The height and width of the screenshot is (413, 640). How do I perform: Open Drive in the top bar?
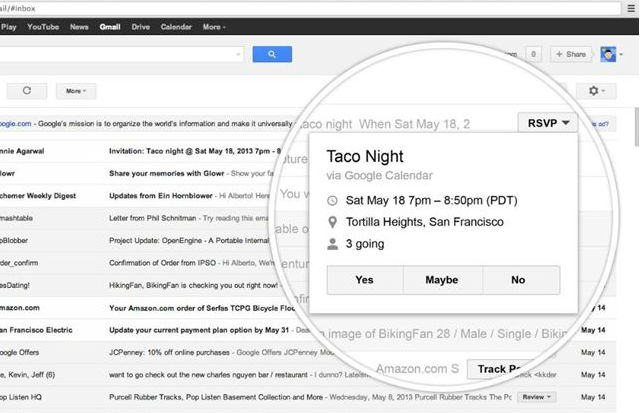point(140,27)
